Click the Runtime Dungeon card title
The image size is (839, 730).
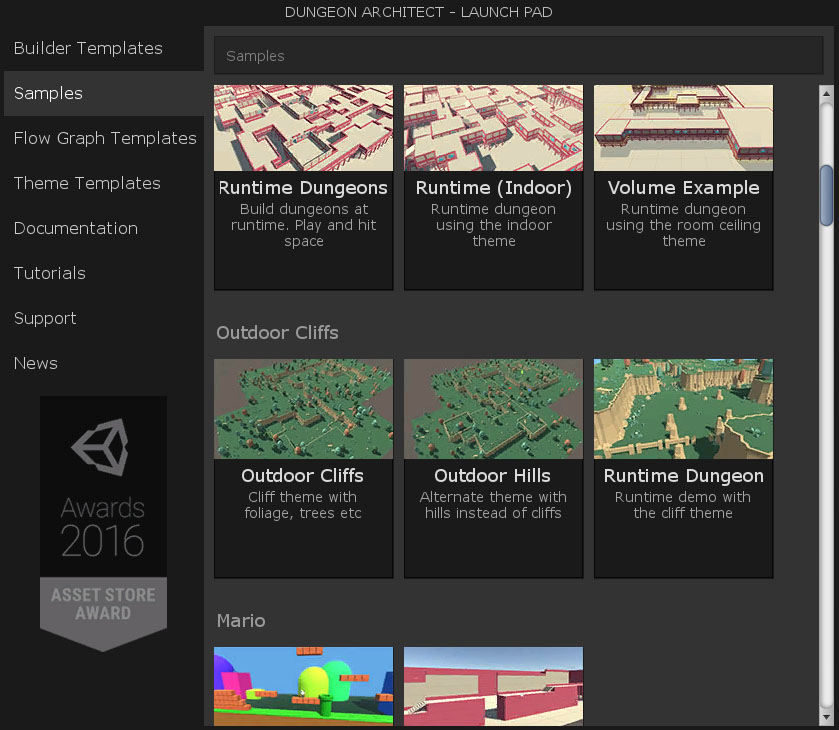pos(683,476)
